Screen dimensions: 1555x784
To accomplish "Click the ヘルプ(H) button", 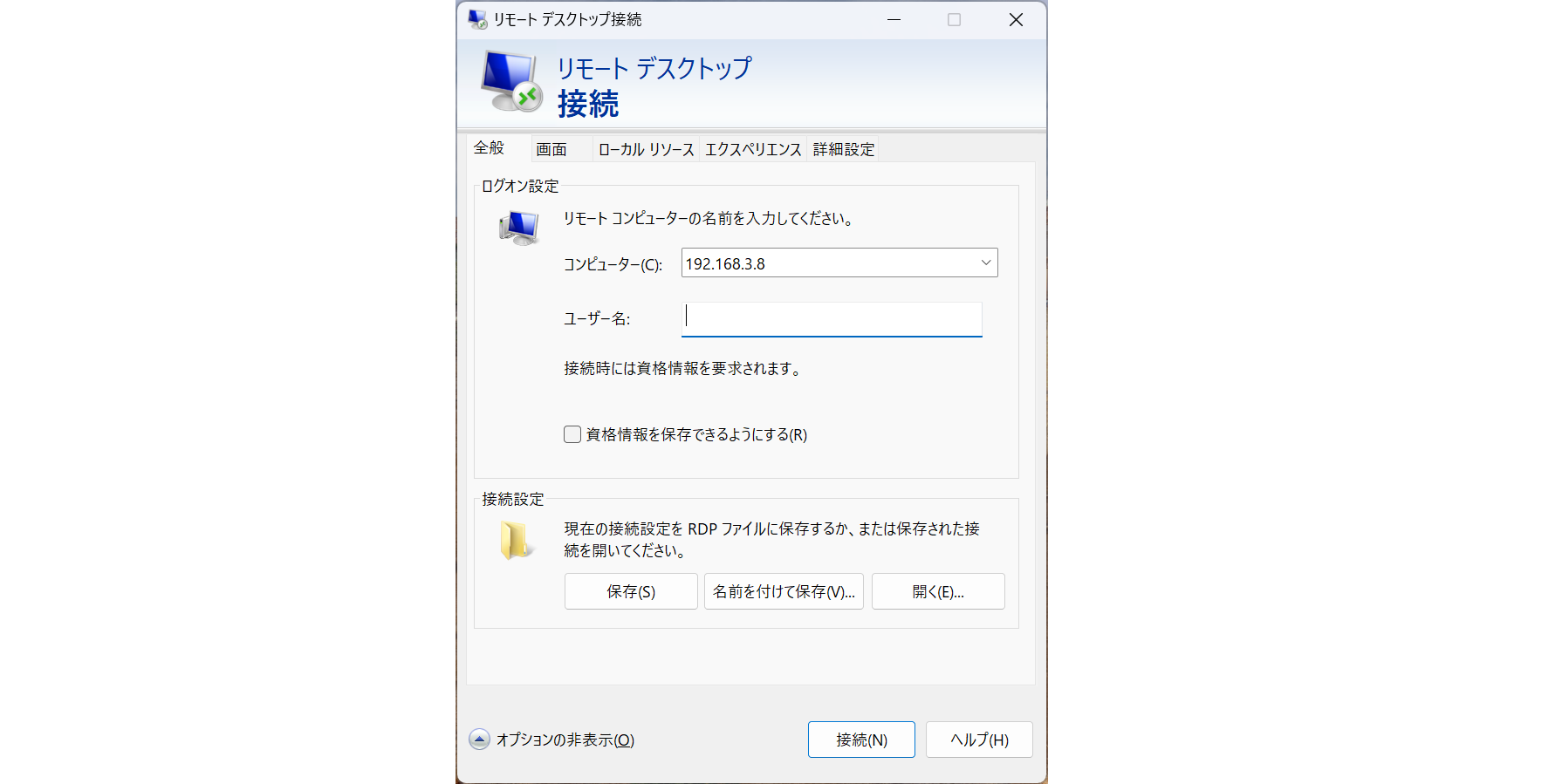I will pyautogui.click(x=979, y=740).
